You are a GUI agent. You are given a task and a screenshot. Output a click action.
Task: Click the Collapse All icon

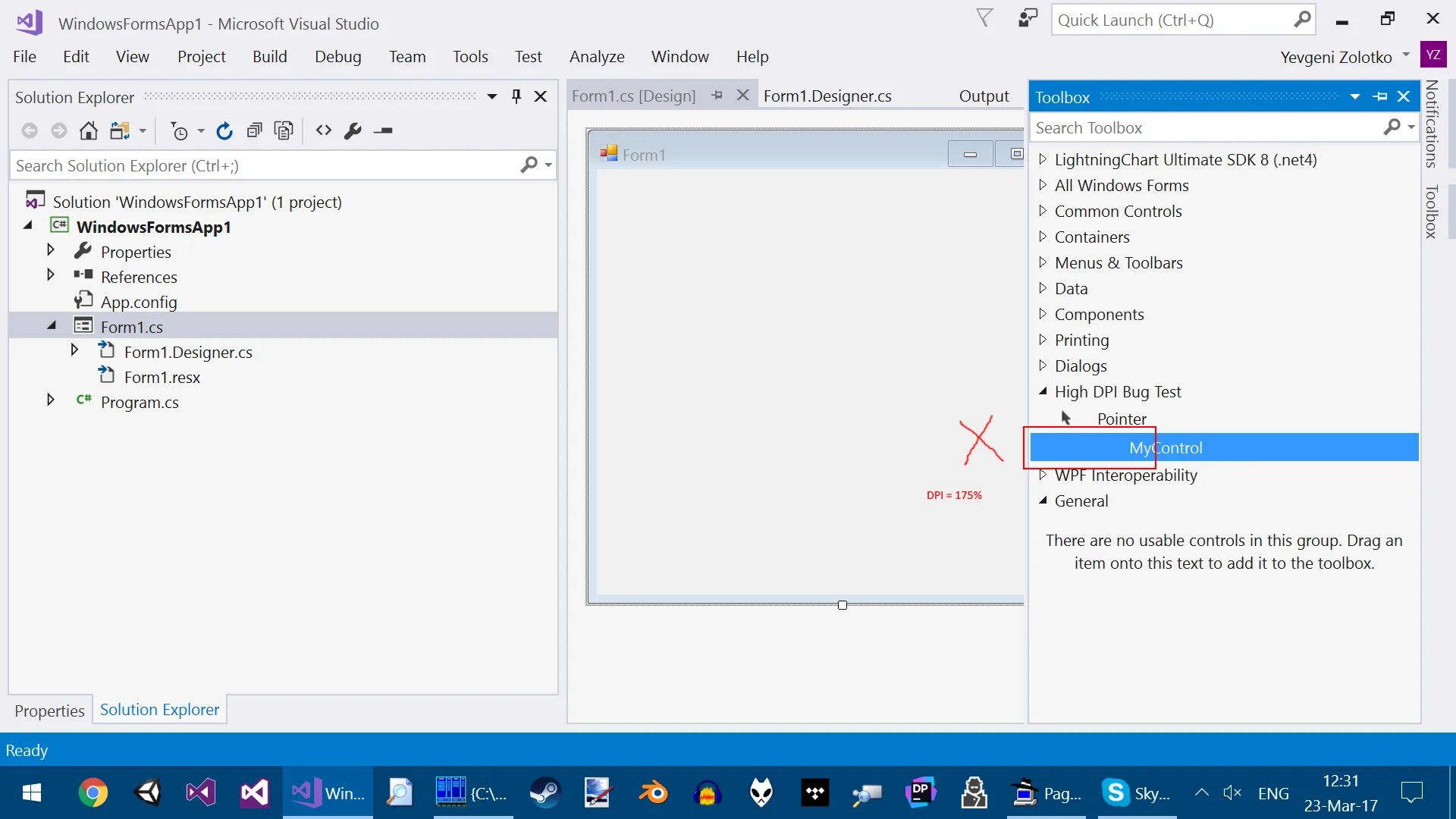click(x=254, y=130)
